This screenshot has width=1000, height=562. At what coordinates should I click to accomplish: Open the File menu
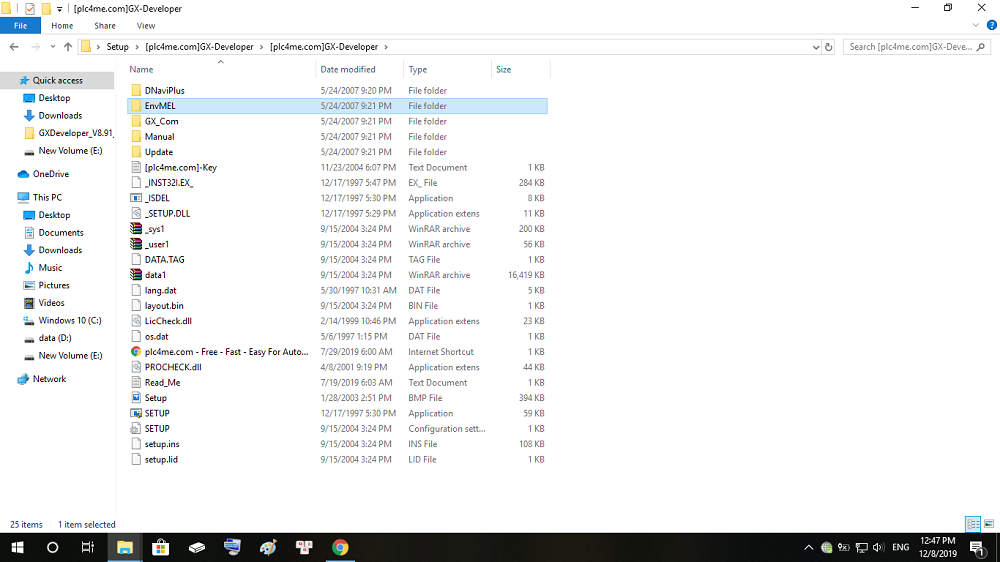pos(20,26)
